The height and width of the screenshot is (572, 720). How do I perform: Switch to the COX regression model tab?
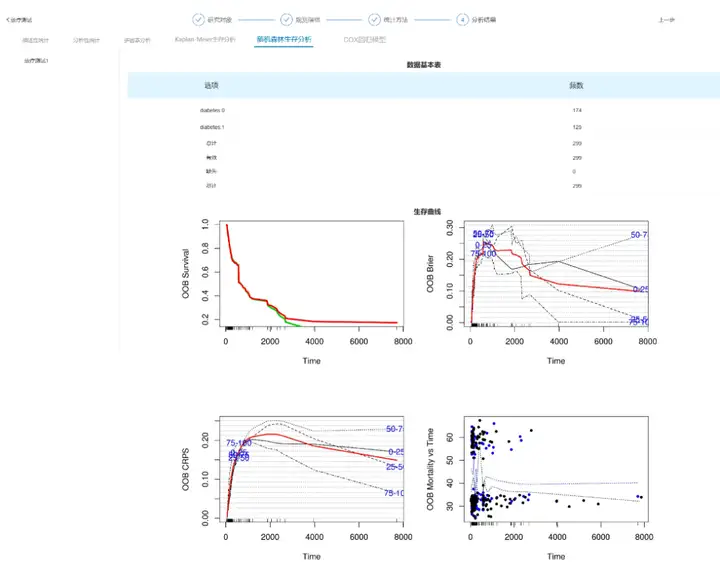coord(365,40)
